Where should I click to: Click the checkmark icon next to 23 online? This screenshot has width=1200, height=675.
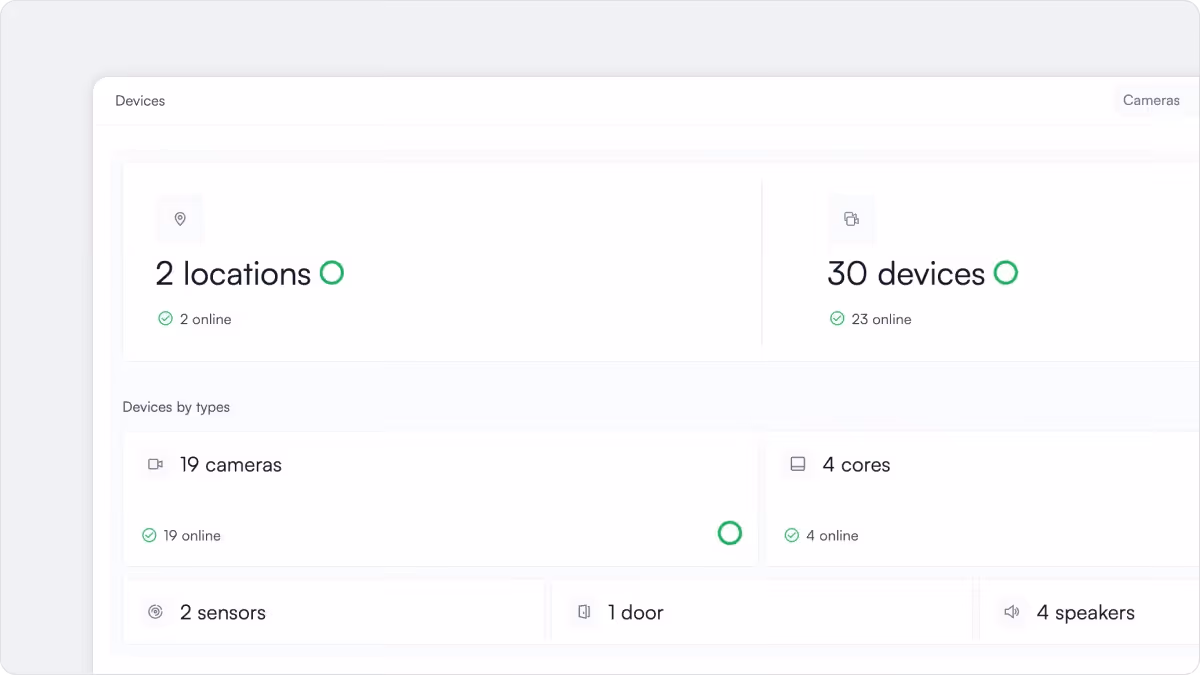click(837, 318)
